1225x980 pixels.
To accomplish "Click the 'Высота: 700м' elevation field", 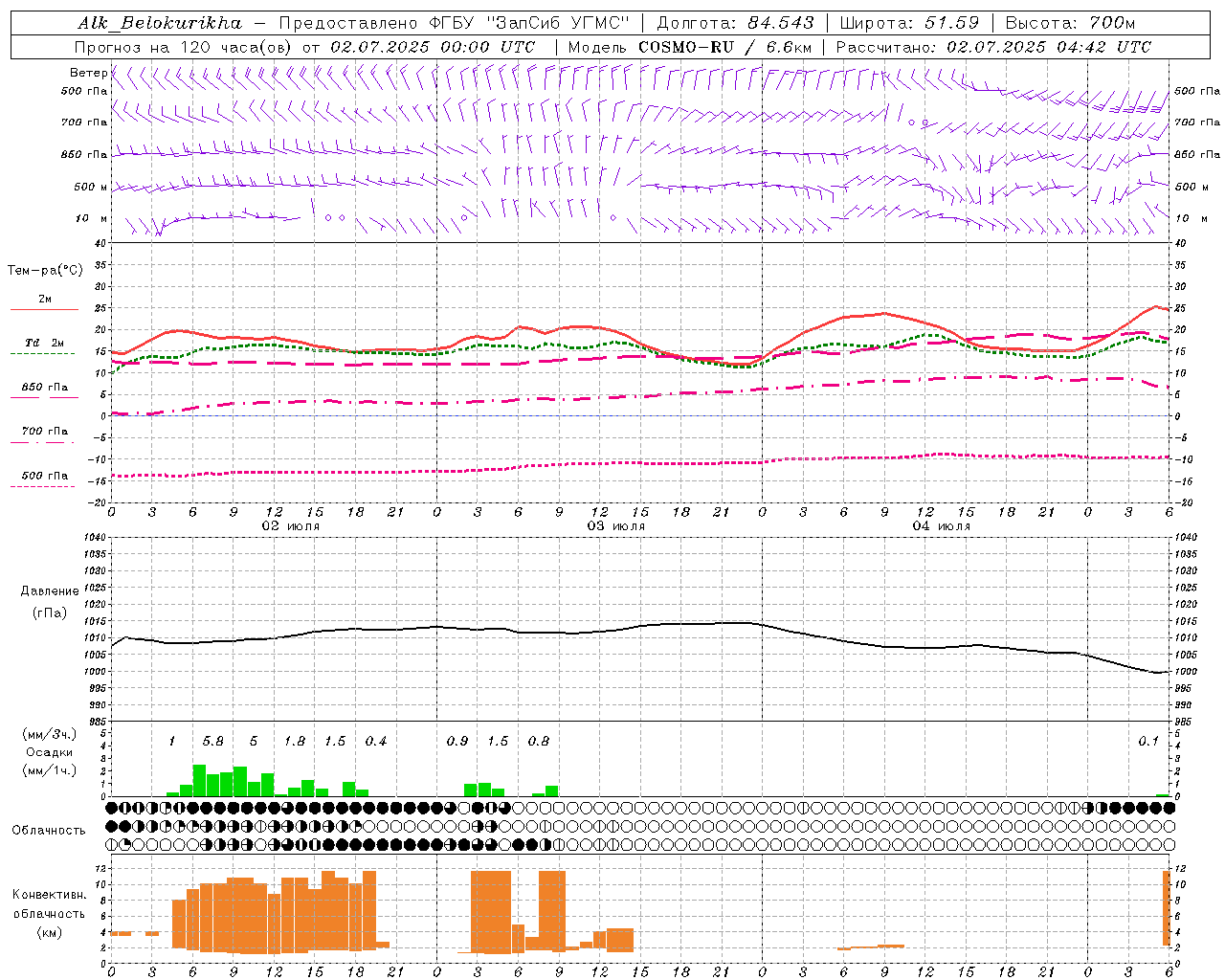I will click(x=1070, y=23).
